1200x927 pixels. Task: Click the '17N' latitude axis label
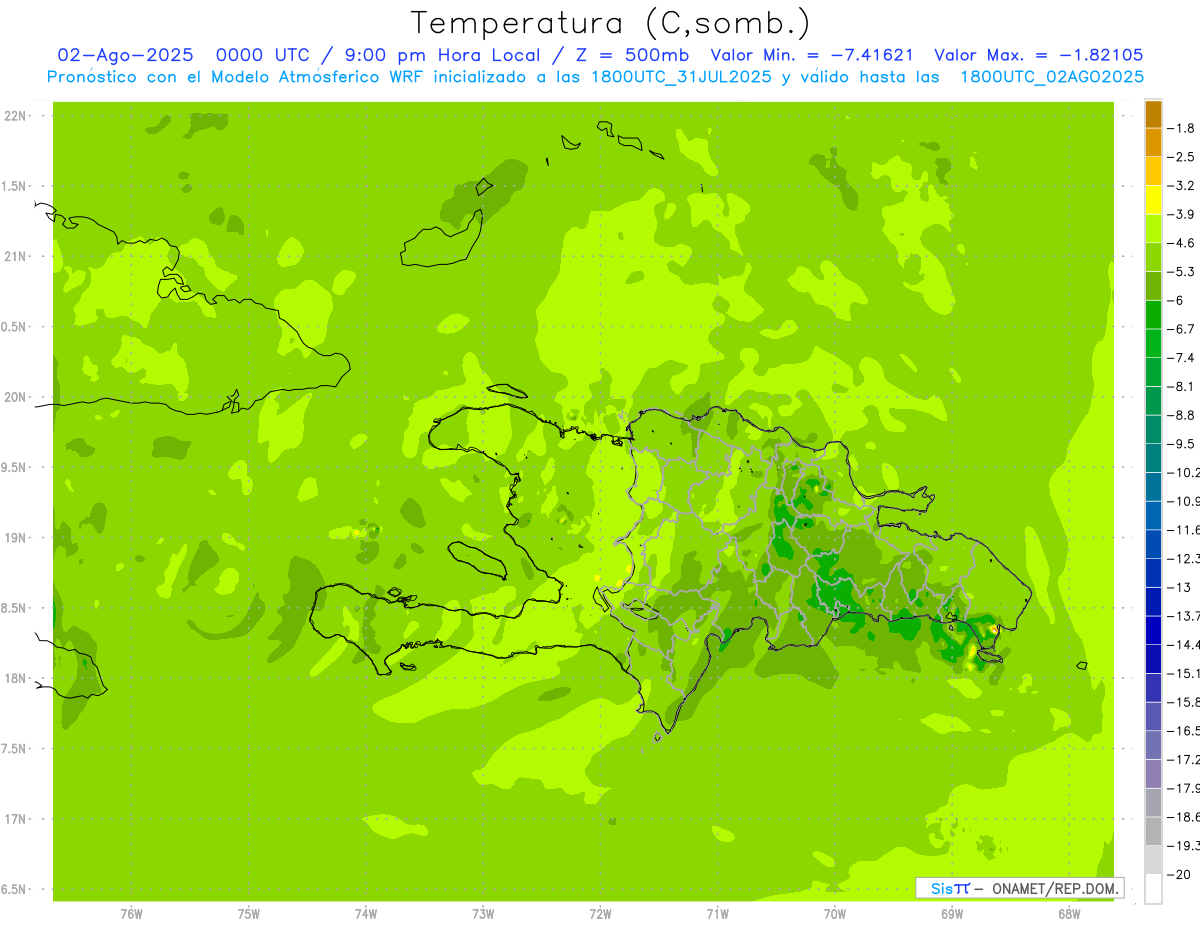(16, 819)
